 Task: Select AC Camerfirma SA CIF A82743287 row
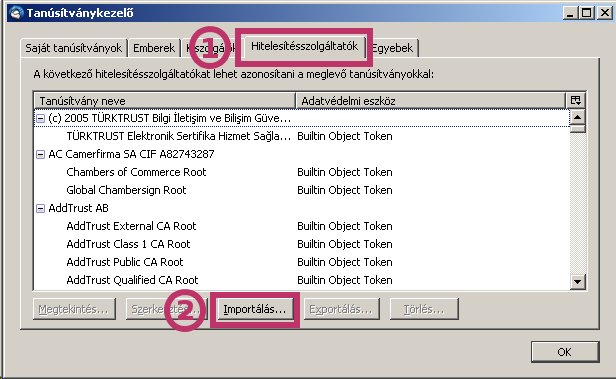click(x=302, y=154)
